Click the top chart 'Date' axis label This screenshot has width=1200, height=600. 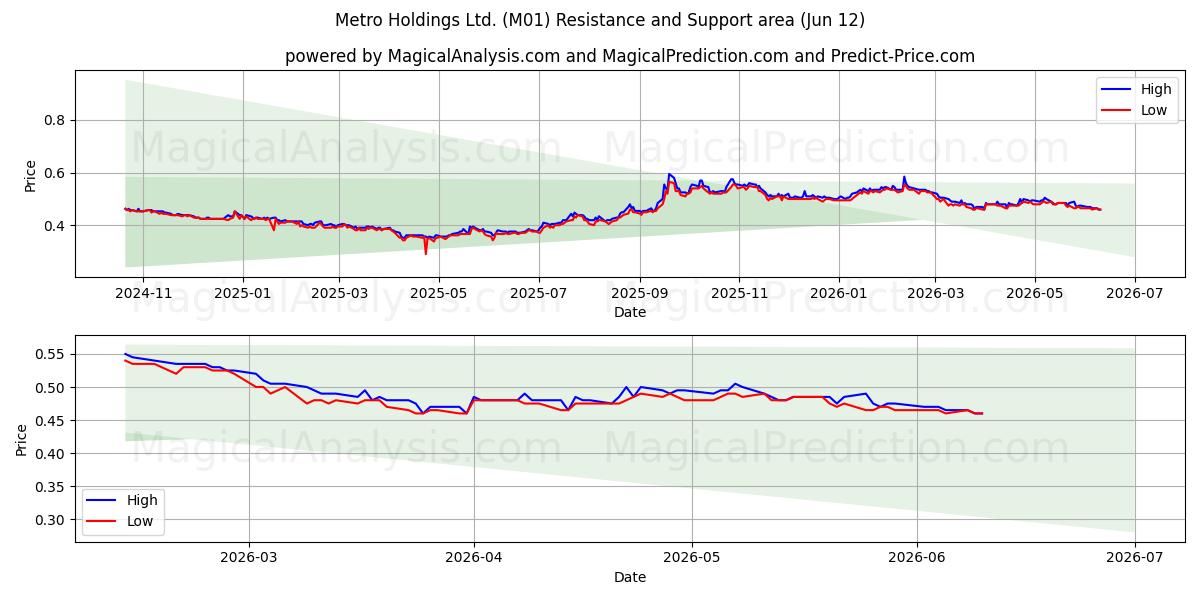click(630, 312)
